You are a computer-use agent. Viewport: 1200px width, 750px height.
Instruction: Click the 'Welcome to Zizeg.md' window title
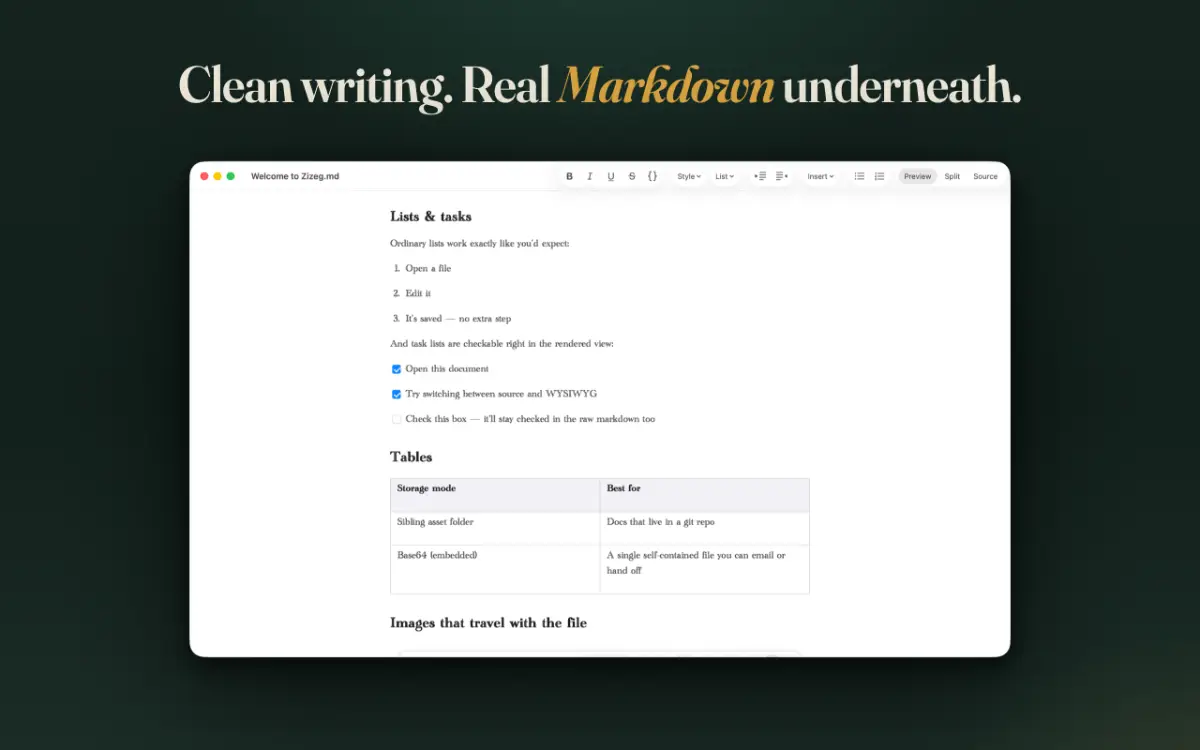295,176
